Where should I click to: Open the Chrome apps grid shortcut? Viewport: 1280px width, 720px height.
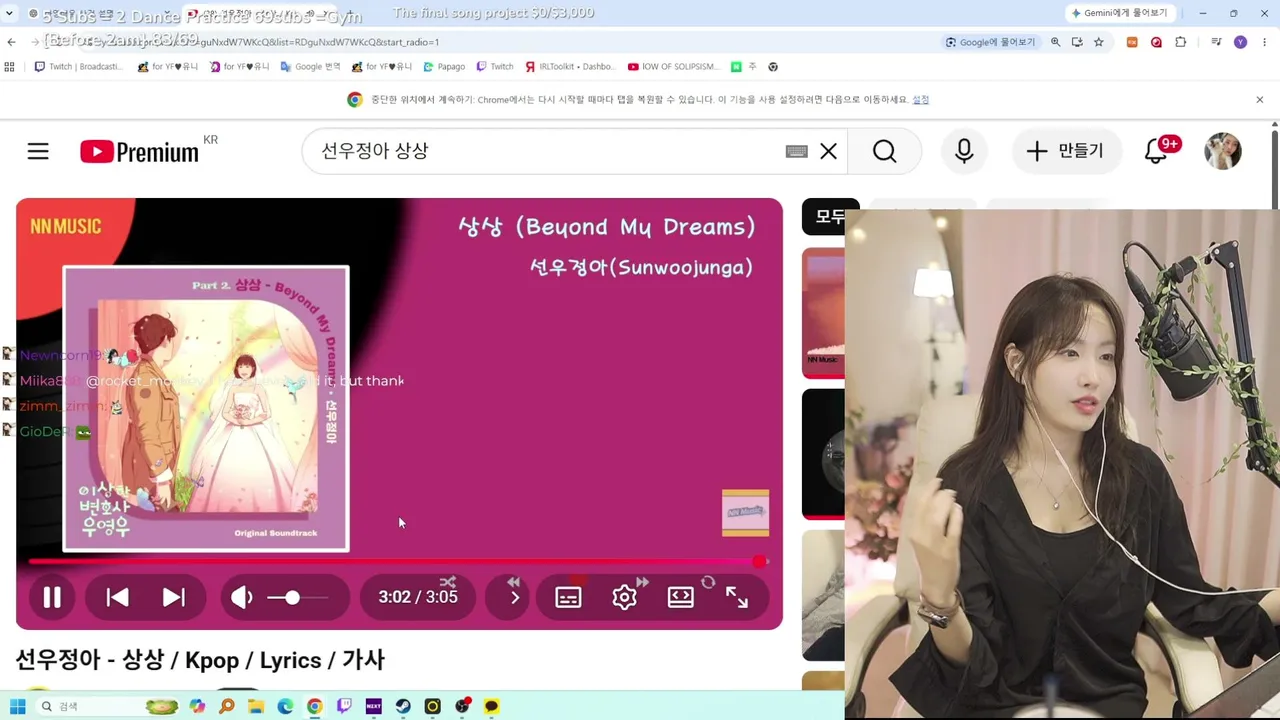(x=9, y=67)
